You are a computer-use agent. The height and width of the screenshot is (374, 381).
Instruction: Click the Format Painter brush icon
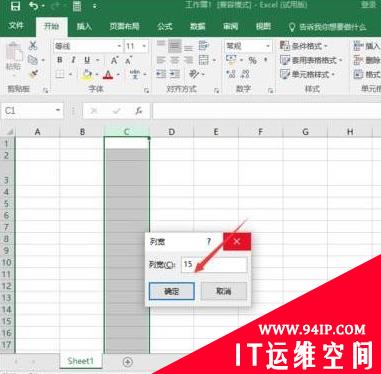[x=33, y=74]
